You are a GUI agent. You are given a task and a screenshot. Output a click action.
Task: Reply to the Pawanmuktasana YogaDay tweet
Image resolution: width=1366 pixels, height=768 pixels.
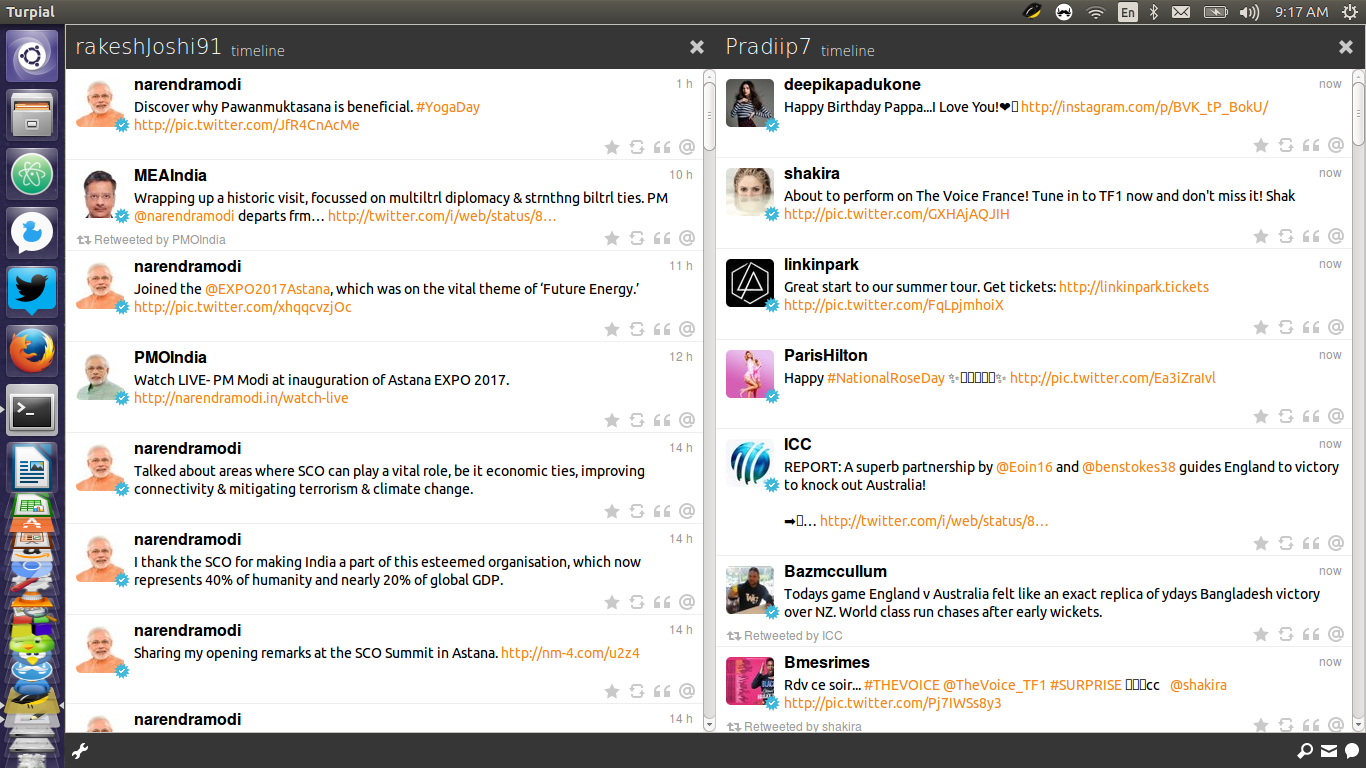[687, 147]
